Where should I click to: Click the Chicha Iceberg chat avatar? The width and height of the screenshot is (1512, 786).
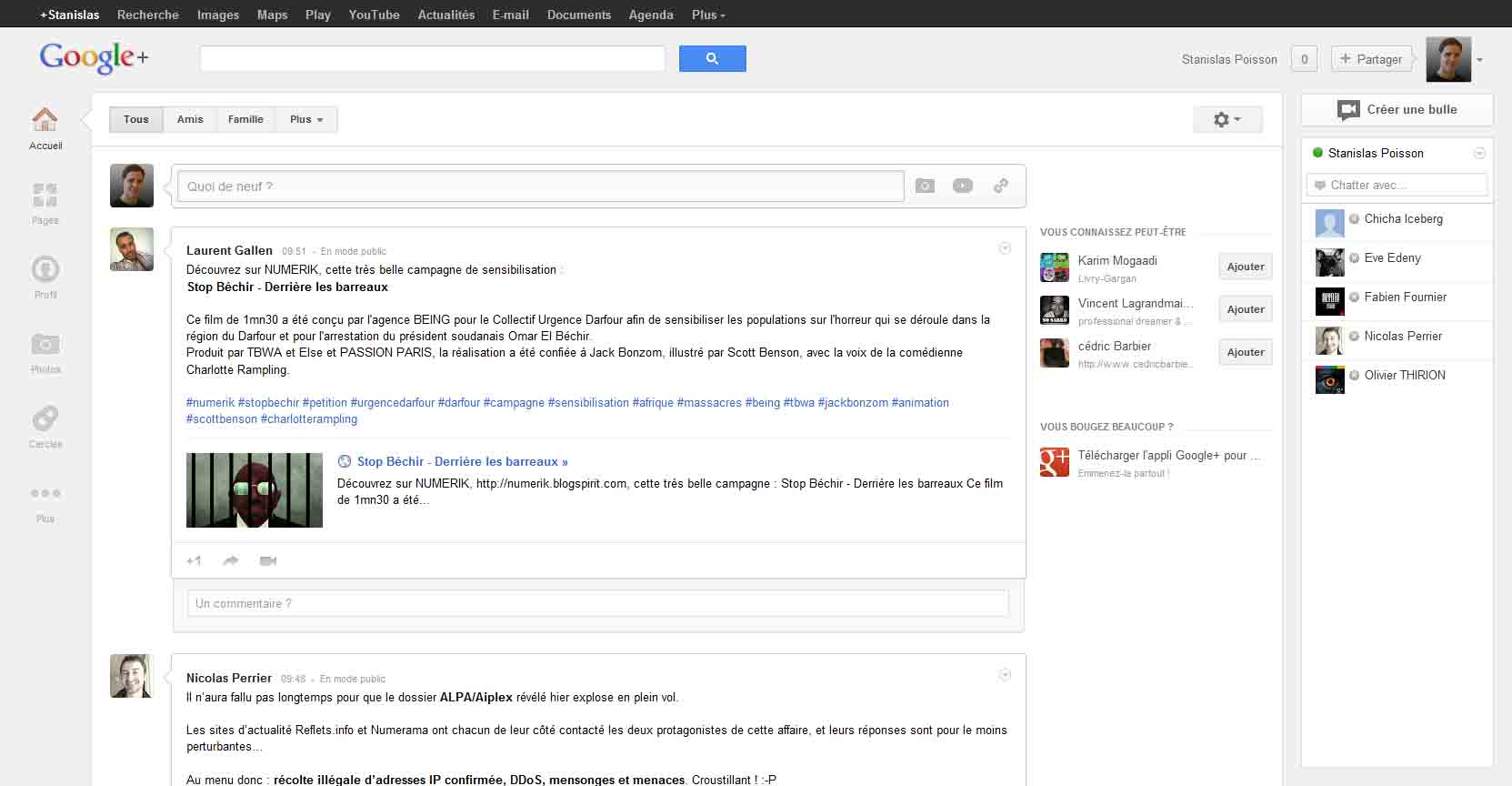(1330, 223)
